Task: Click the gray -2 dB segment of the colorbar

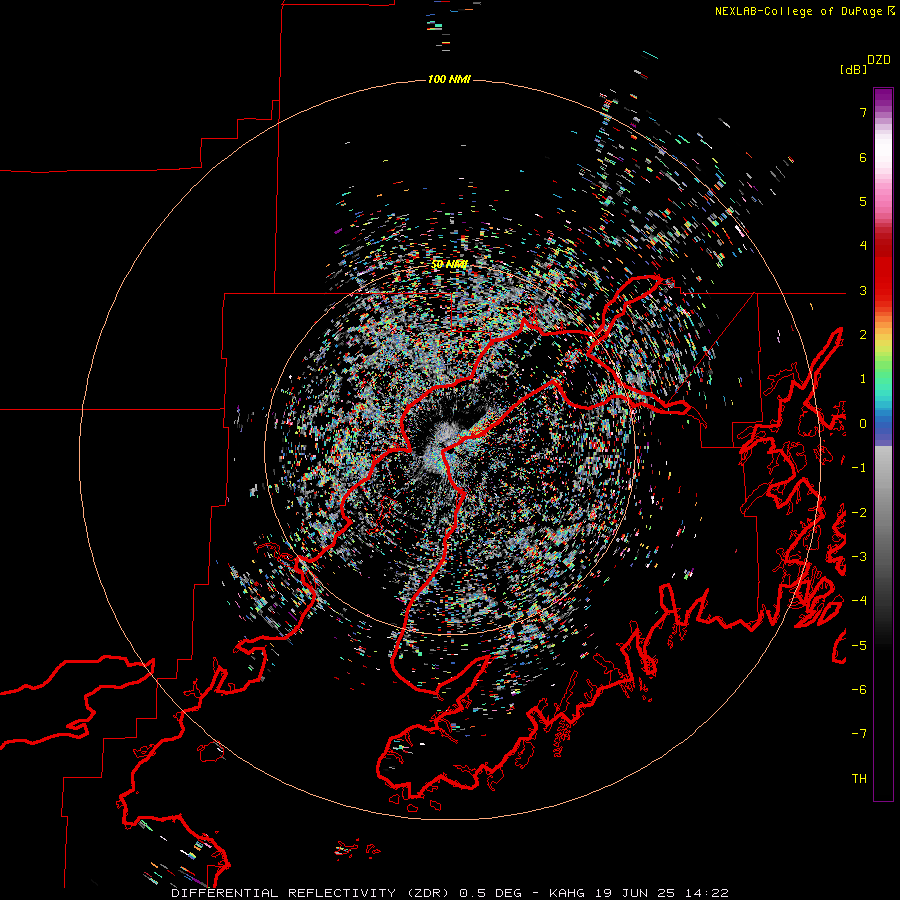Action: click(x=883, y=513)
